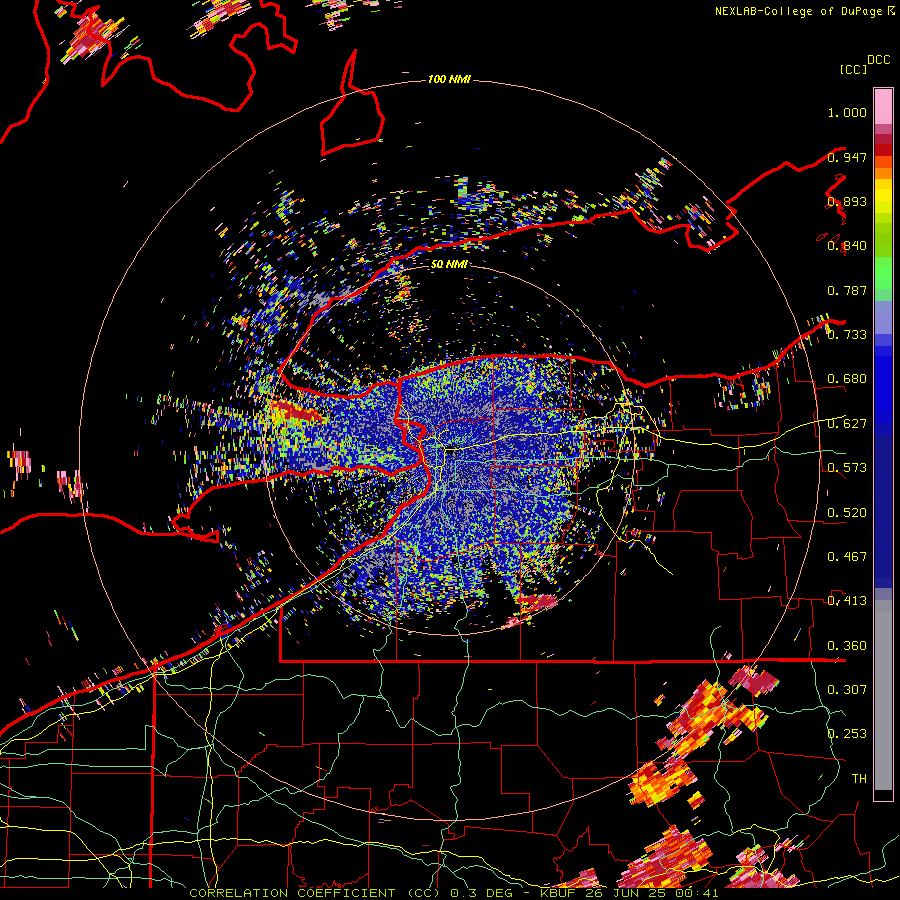Select the 0.467 scale value
This screenshot has width=900, height=900.
click(847, 557)
